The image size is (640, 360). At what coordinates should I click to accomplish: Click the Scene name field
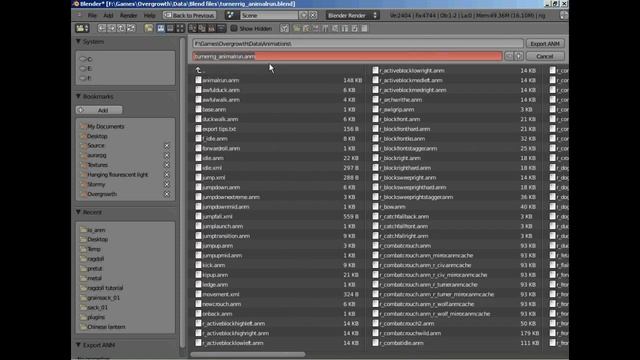[x=269, y=15]
